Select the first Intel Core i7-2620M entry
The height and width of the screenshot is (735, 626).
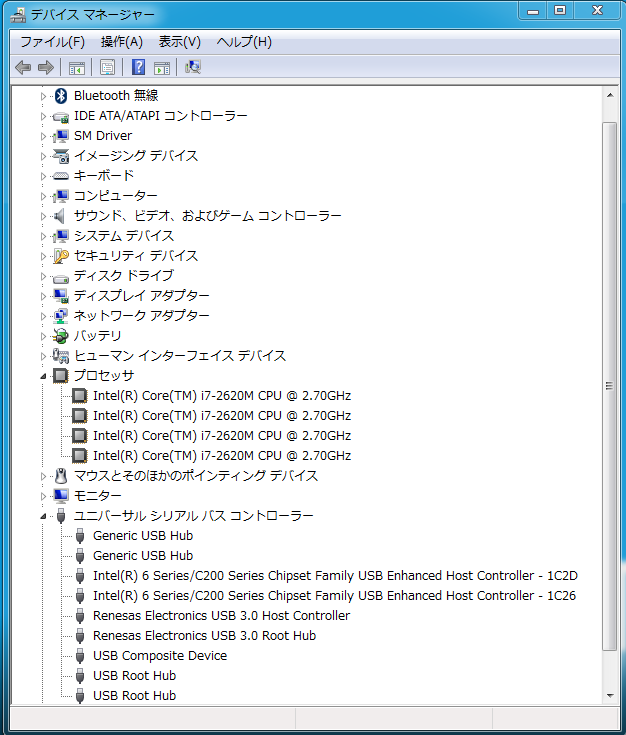[x=222, y=396]
